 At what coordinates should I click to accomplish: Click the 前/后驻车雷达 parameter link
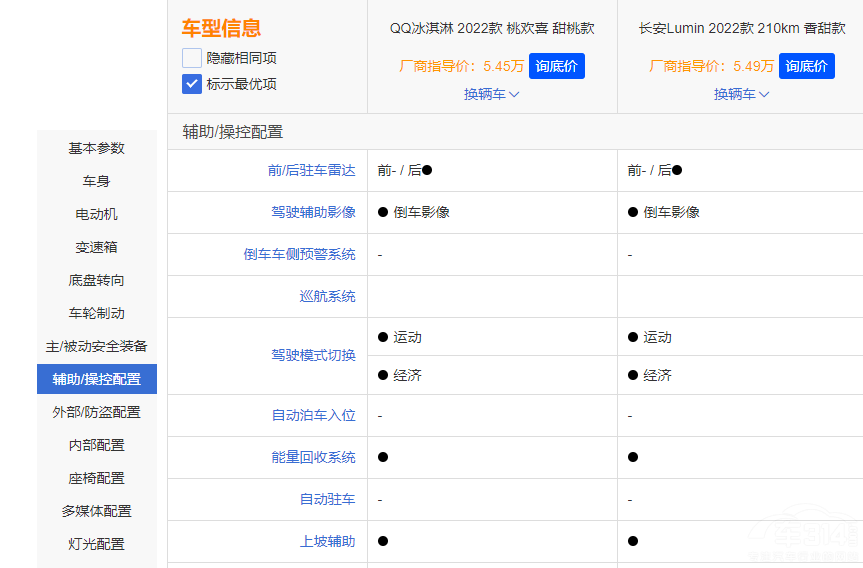[x=311, y=170]
